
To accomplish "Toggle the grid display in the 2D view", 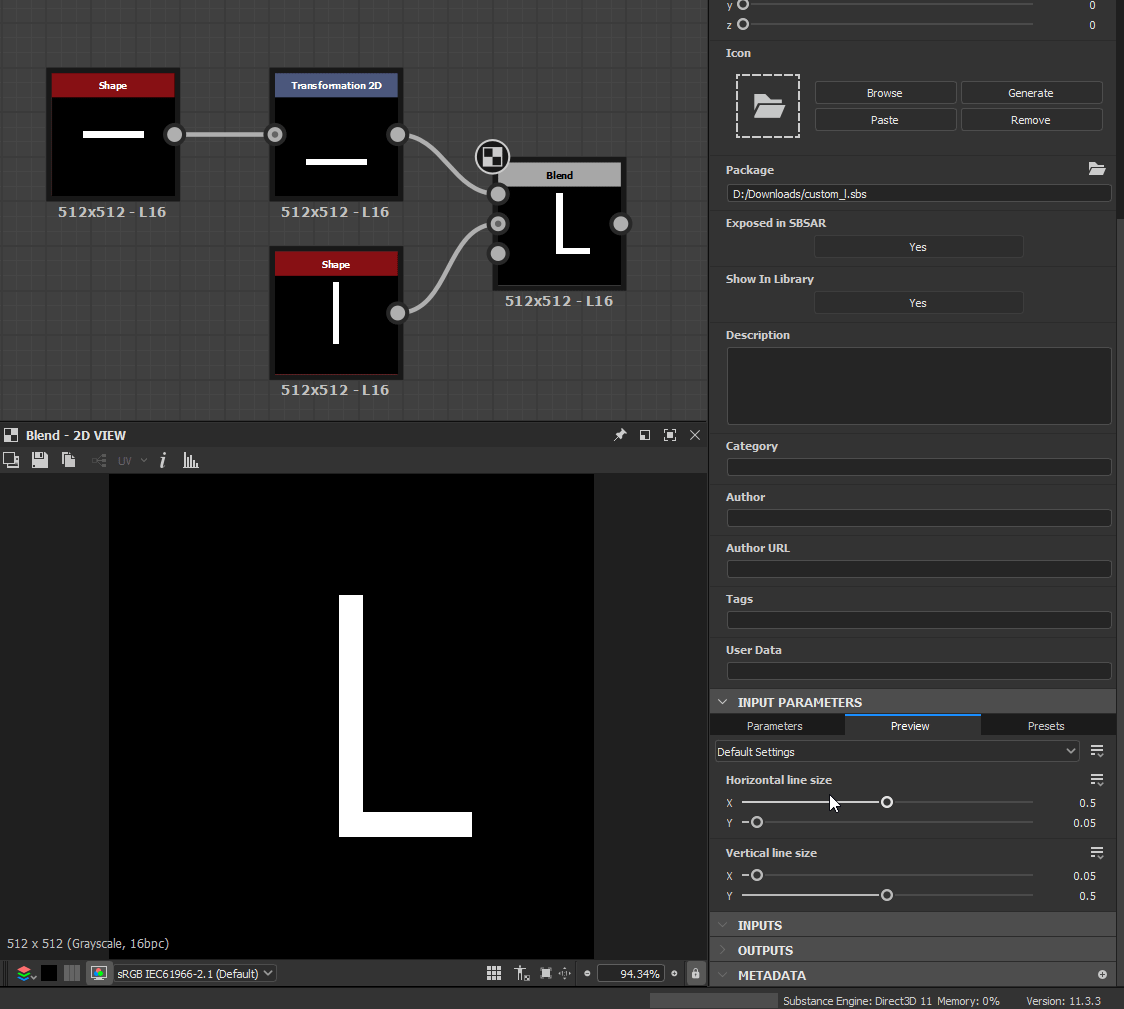I will pos(494,972).
